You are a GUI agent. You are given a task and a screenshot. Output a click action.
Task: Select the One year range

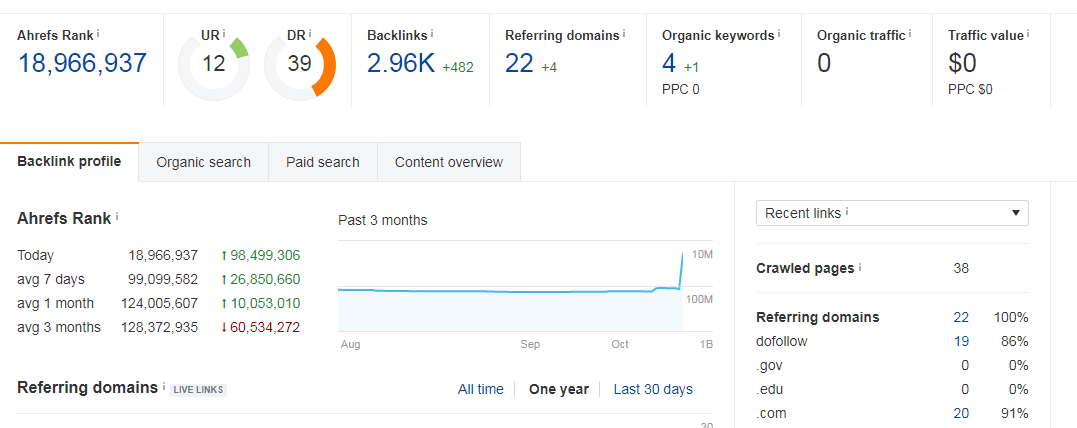point(558,390)
